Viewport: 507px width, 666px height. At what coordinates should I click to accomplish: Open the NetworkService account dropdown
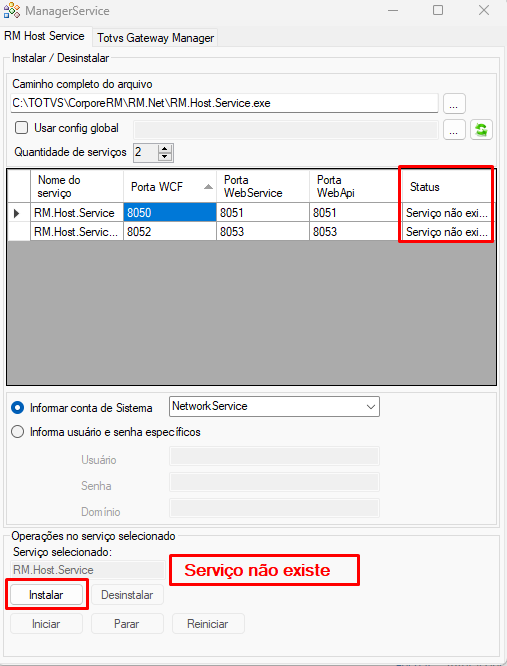[x=274, y=406]
